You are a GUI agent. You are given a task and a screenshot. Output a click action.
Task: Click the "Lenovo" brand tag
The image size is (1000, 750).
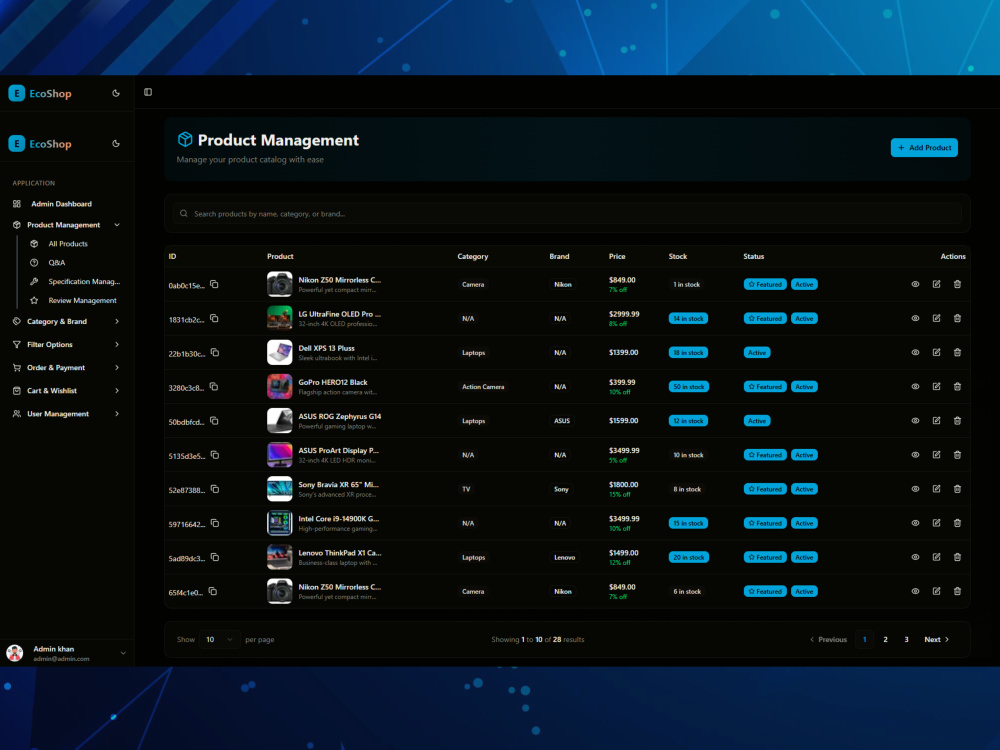(x=564, y=557)
